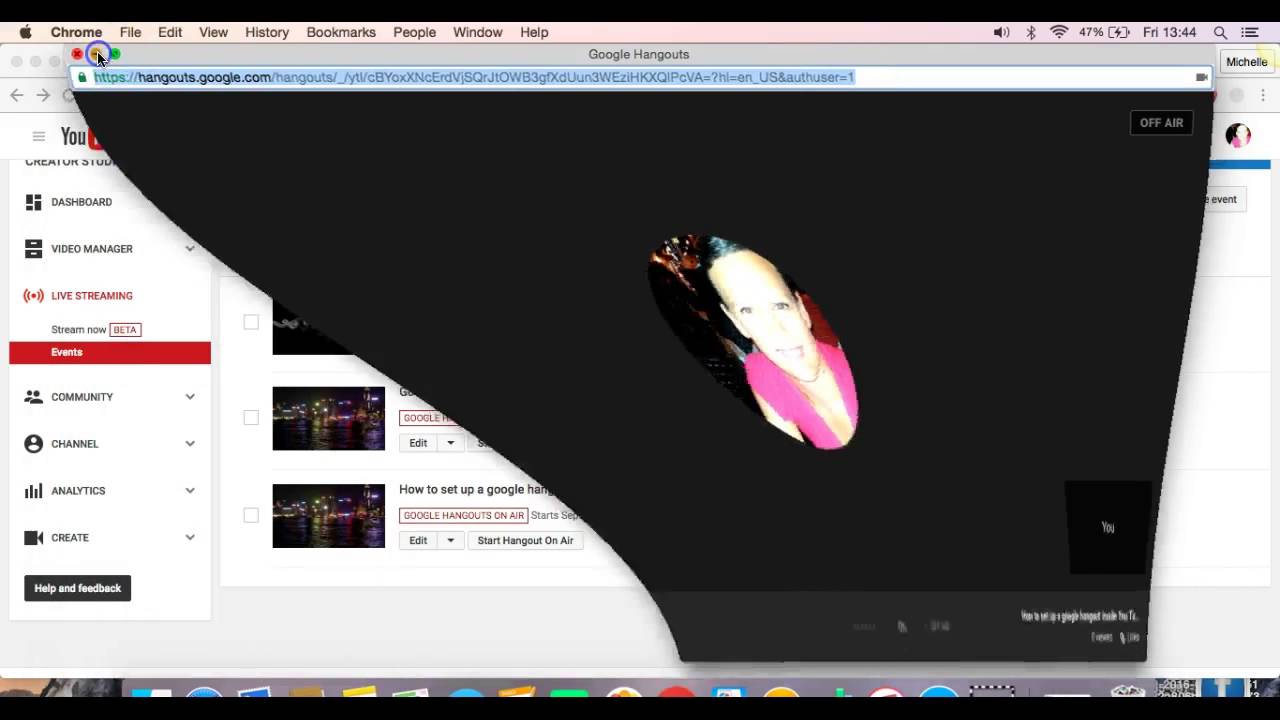Click the Wi-Fi icon in menu bar
This screenshot has width=1280, height=720.
point(1059,32)
